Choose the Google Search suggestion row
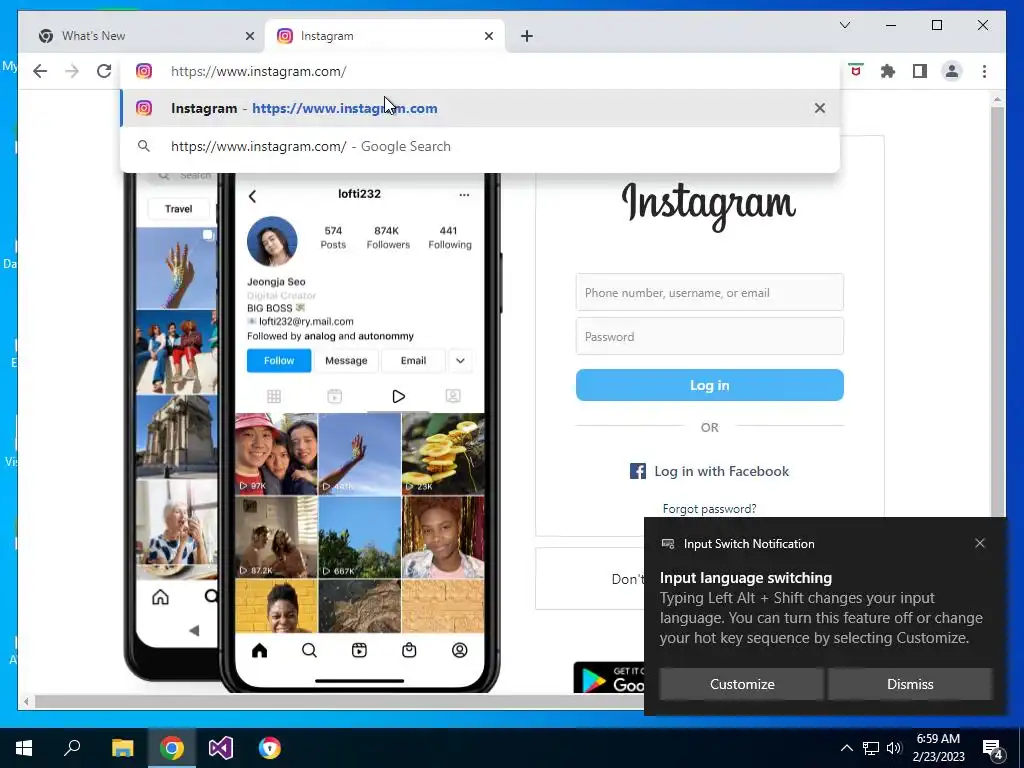 [480, 146]
